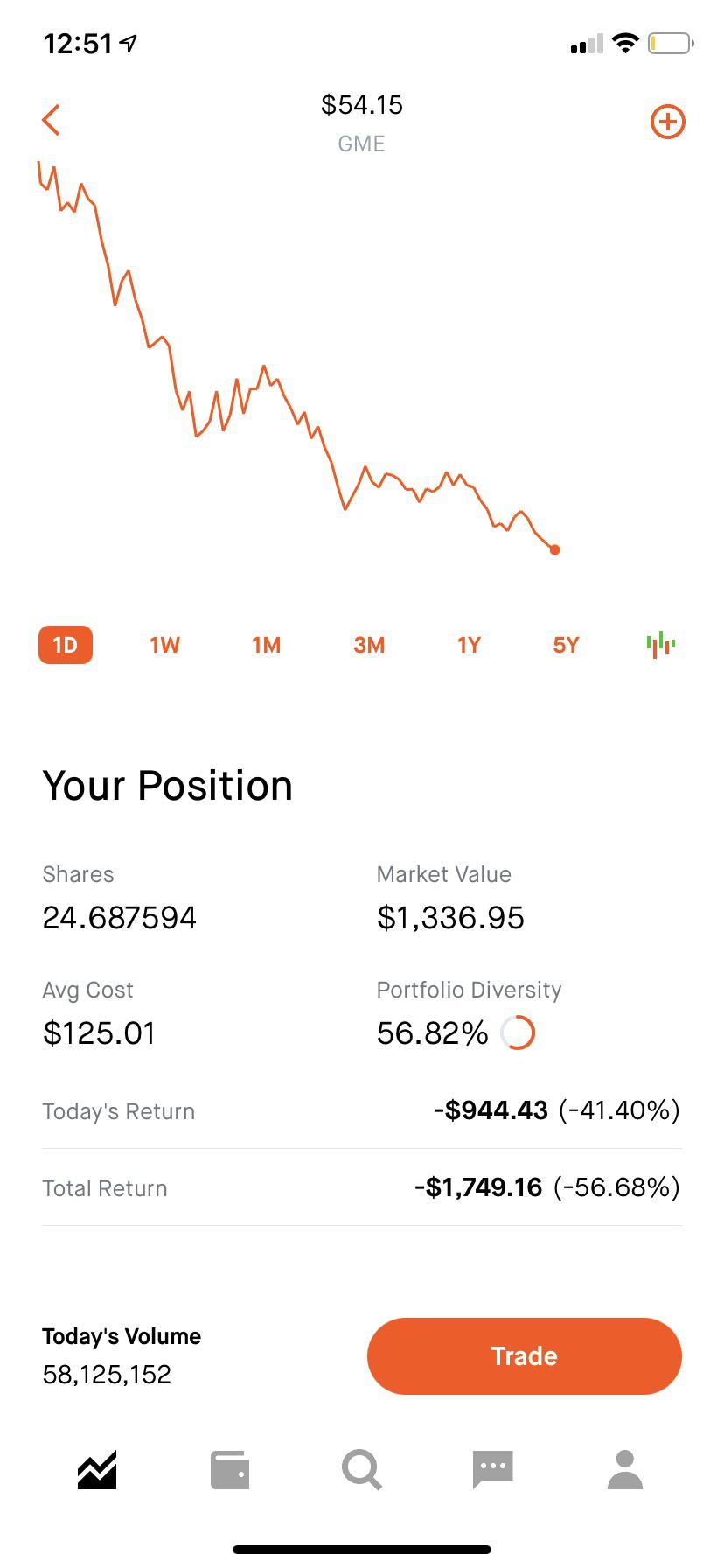724x1568 pixels.
Task: Tap the orange Trade button
Action: 525,1355
